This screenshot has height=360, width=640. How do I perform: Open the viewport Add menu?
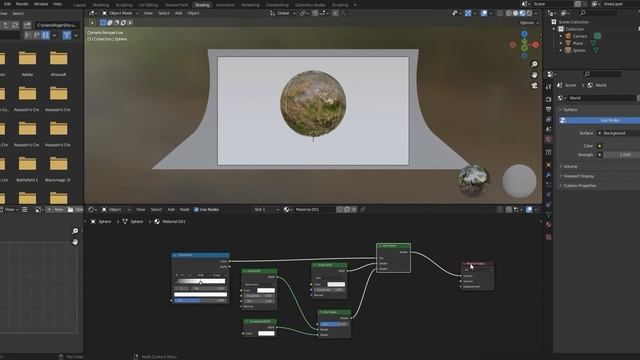pos(178,13)
